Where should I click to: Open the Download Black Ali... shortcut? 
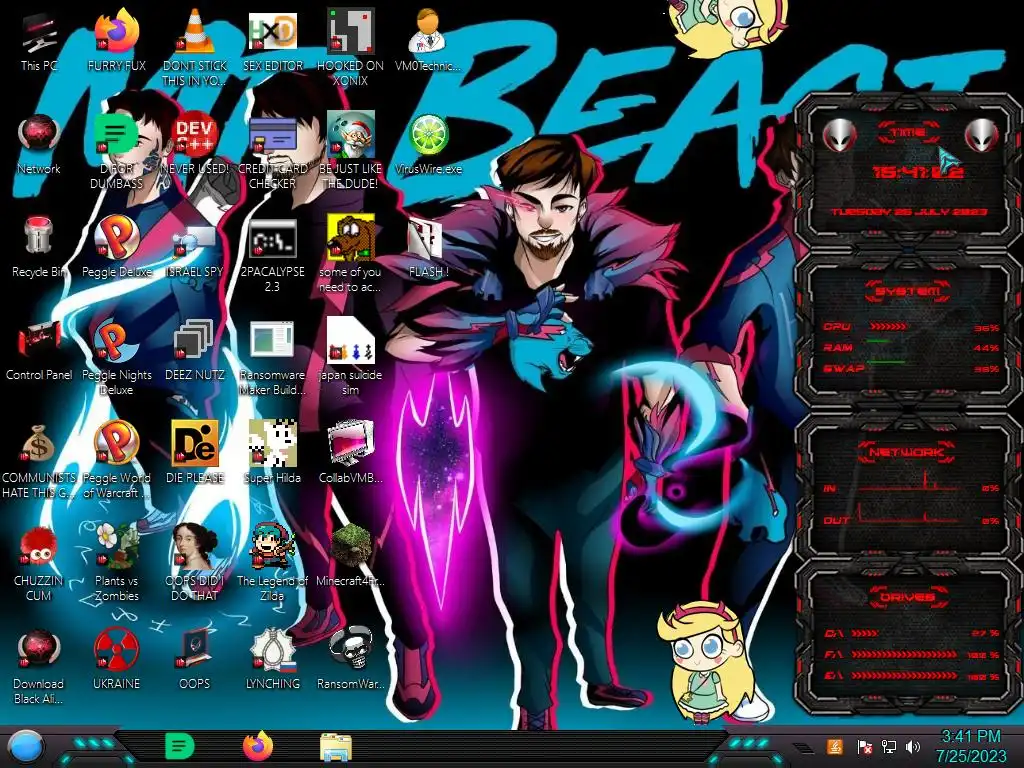pyautogui.click(x=39, y=667)
